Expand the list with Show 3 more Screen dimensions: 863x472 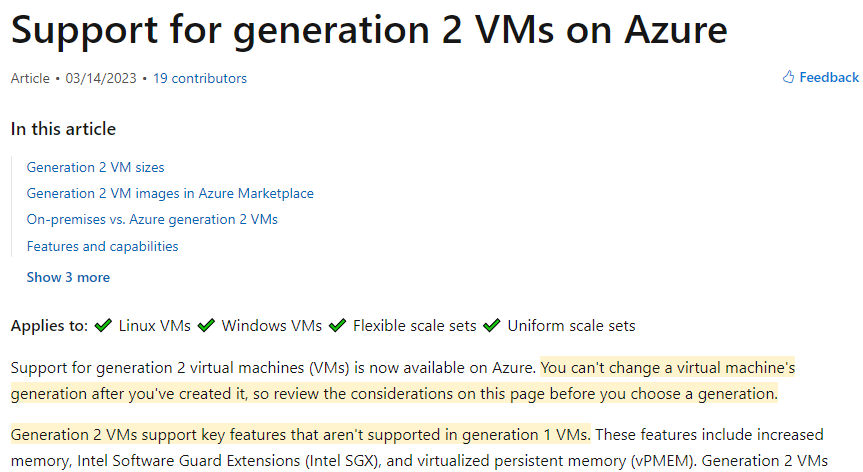point(68,277)
